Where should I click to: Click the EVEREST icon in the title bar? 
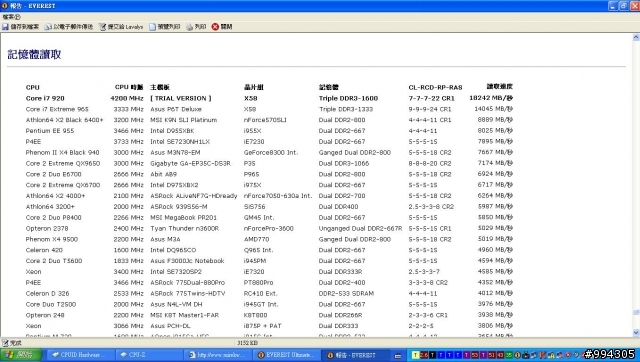5,6
